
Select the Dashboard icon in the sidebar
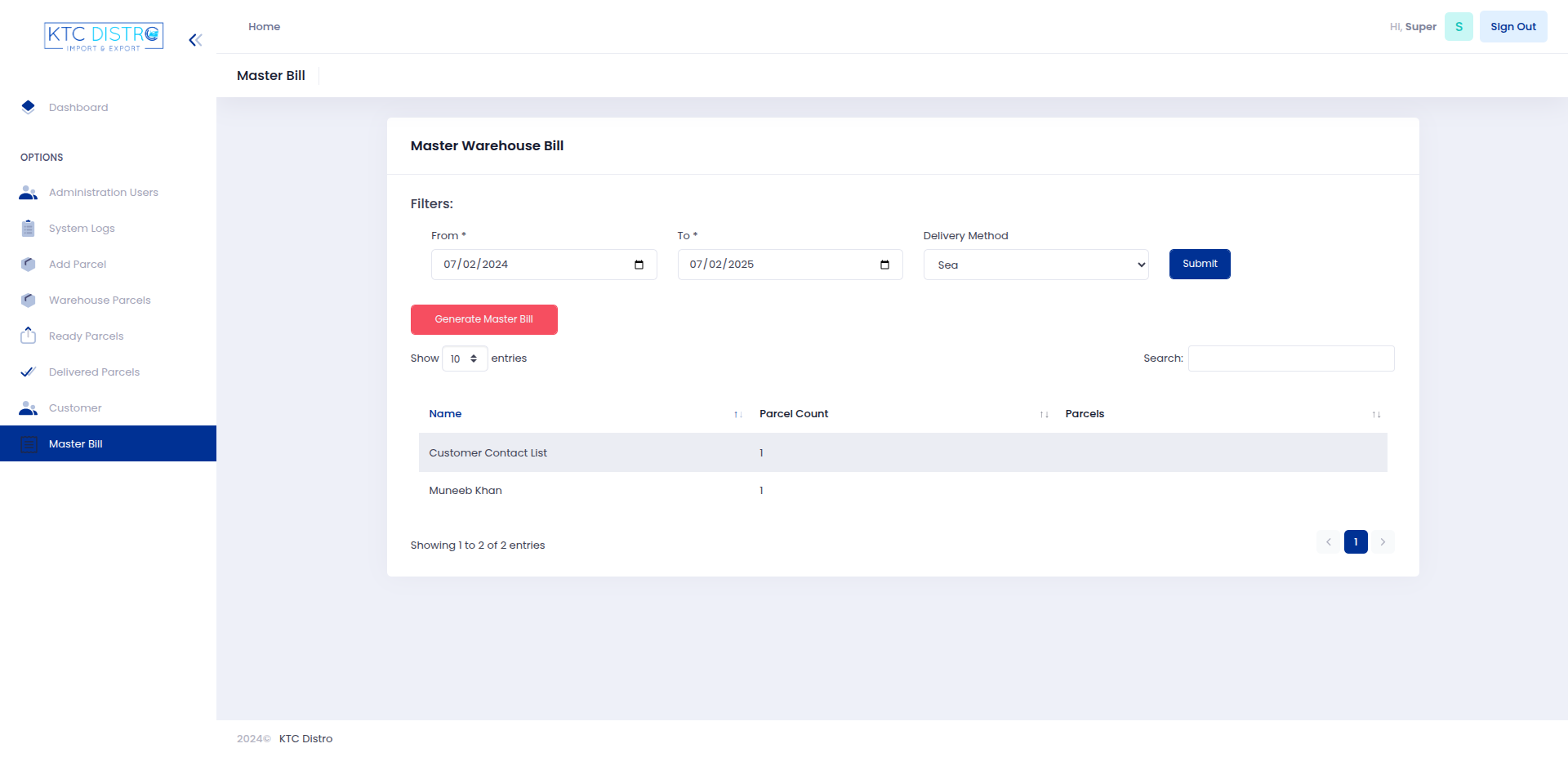click(28, 107)
